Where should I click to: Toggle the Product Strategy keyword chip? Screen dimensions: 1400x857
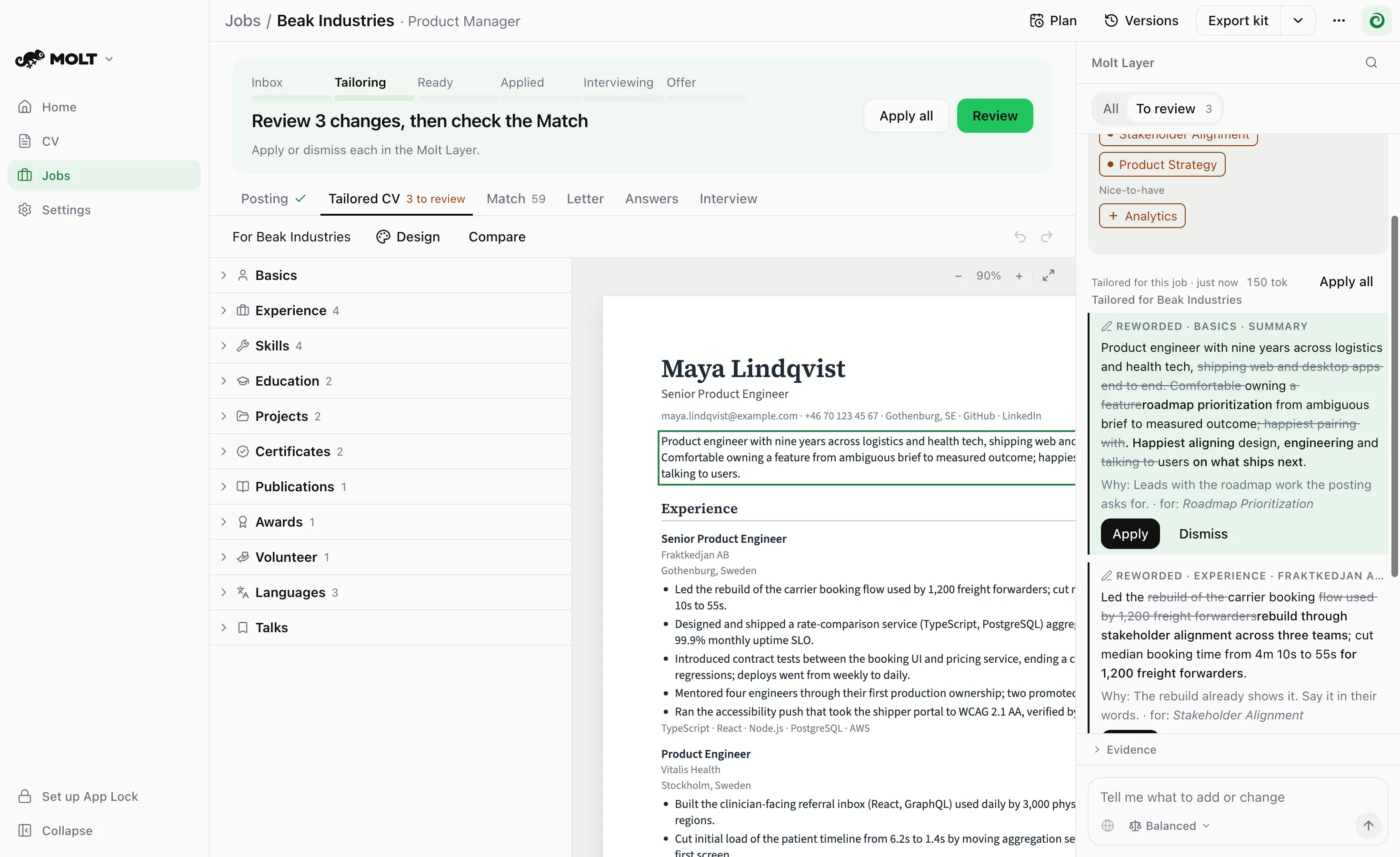[1162, 165]
